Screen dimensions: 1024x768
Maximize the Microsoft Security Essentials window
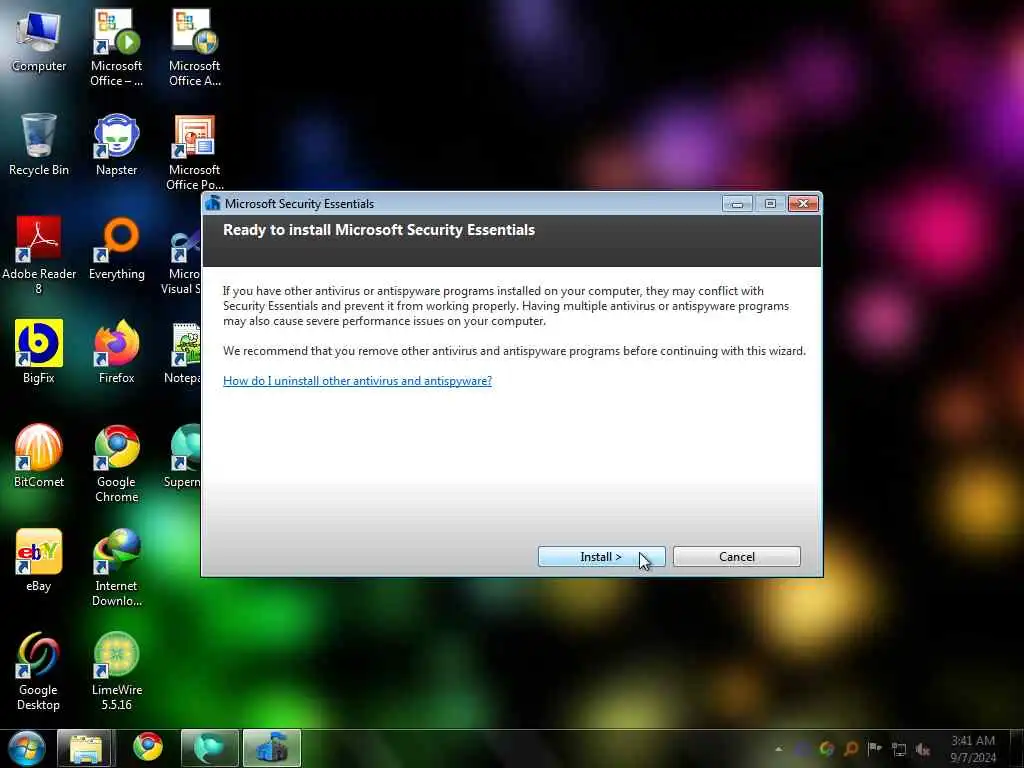click(x=771, y=204)
